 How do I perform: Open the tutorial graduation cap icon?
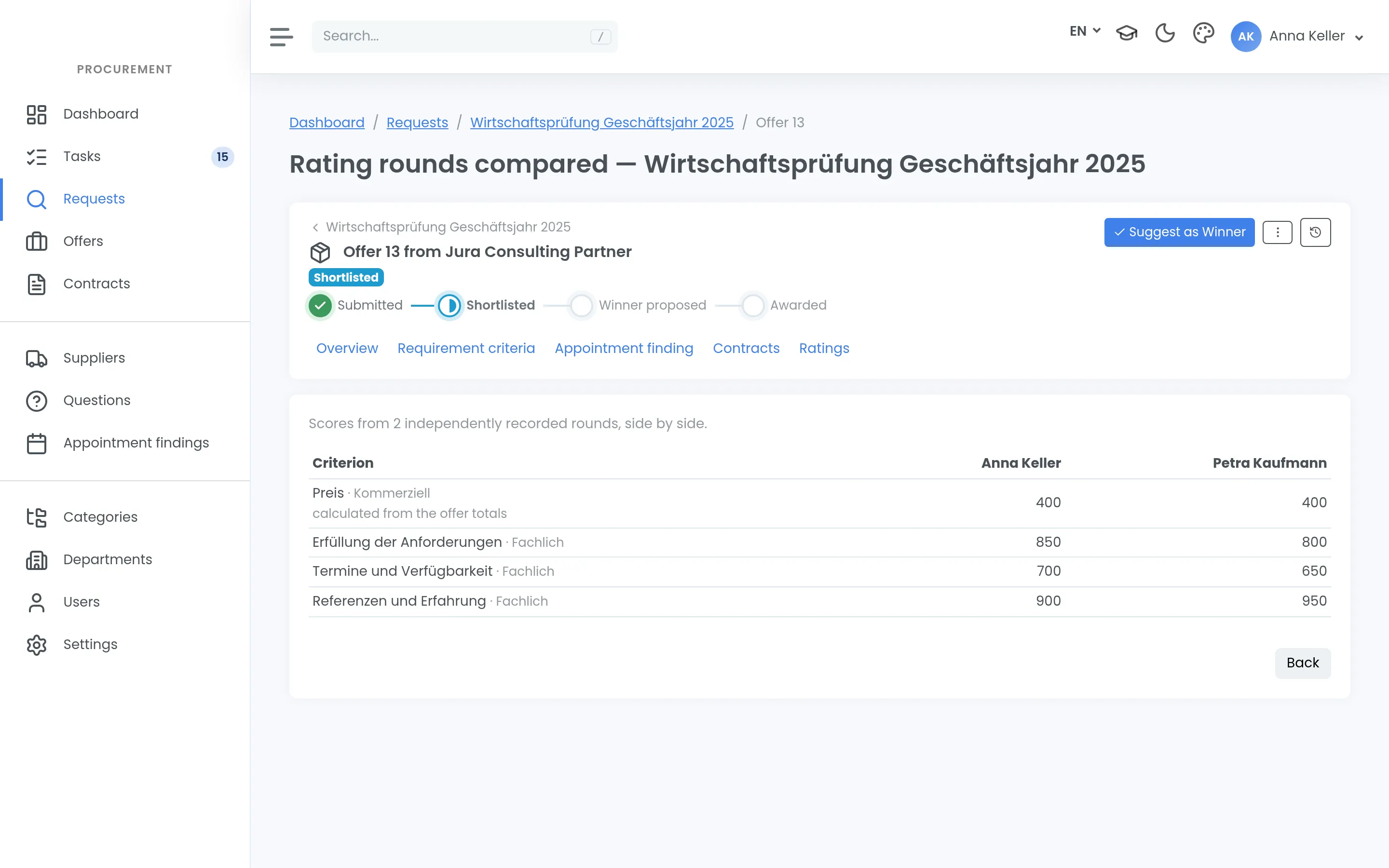click(1126, 33)
